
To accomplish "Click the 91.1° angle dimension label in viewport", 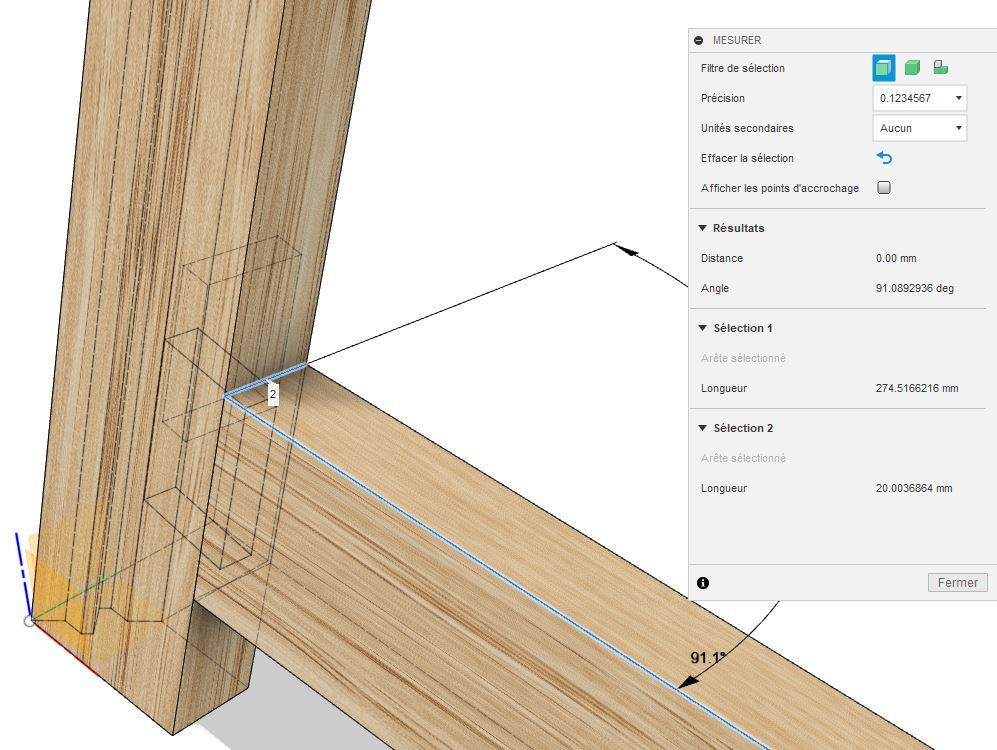I will [707, 658].
